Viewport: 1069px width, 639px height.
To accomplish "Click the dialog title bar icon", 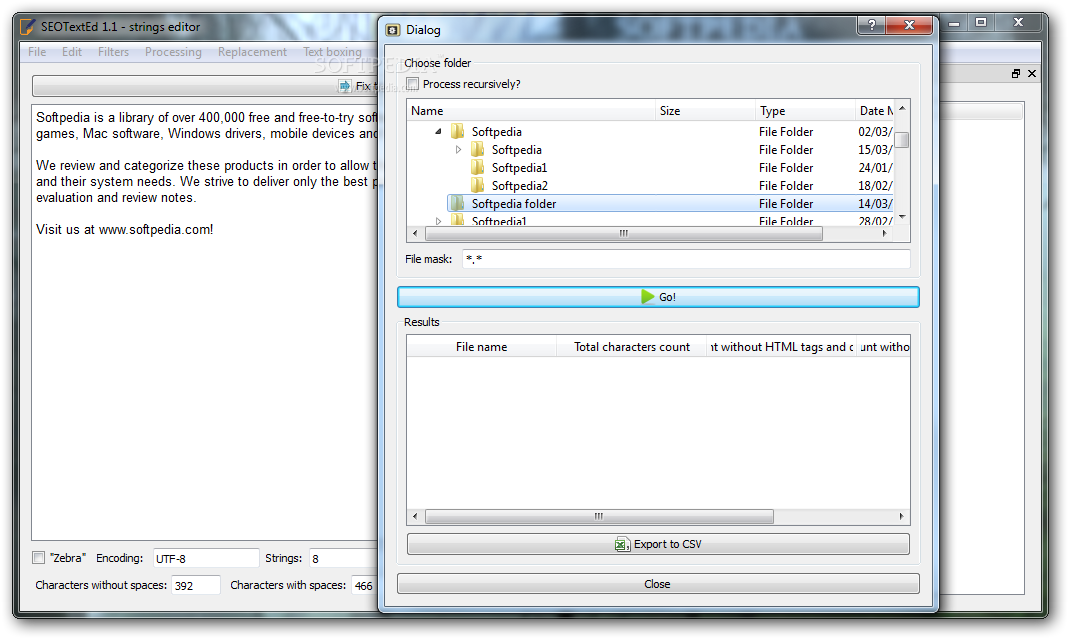I will 393,30.
